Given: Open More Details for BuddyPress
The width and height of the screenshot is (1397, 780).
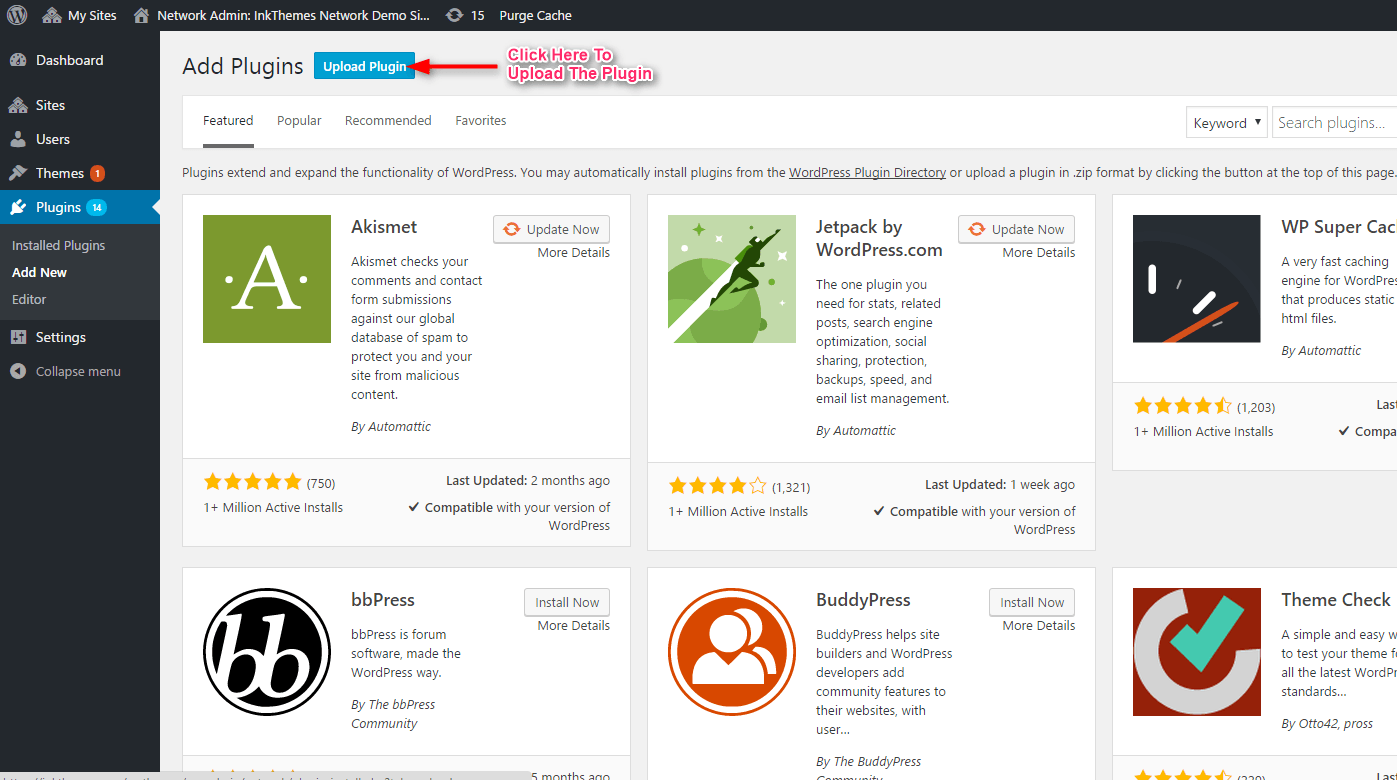Looking at the screenshot, I should click(x=1039, y=626).
